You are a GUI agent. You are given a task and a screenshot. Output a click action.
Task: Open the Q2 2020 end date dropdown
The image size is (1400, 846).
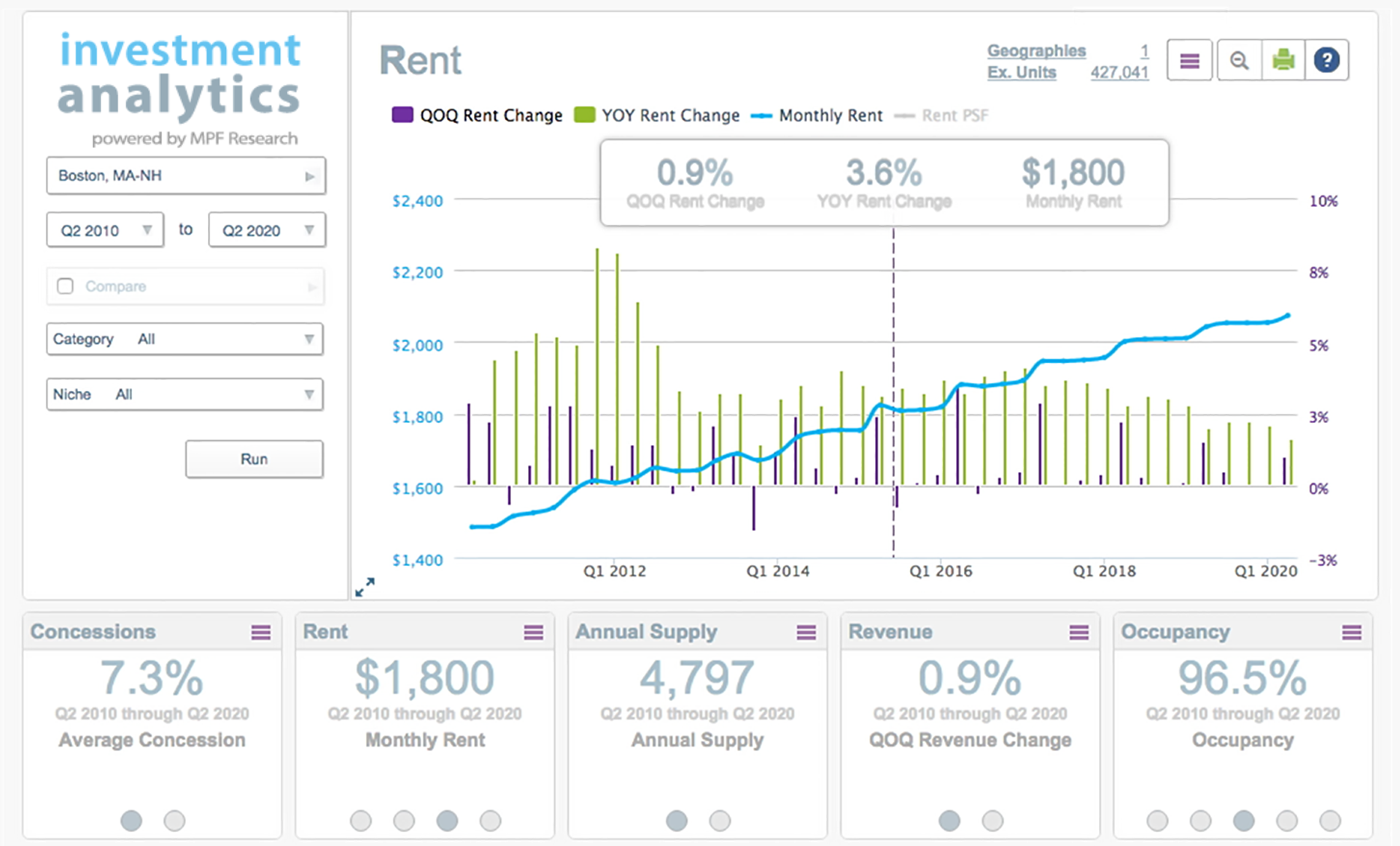tap(267, 230)
